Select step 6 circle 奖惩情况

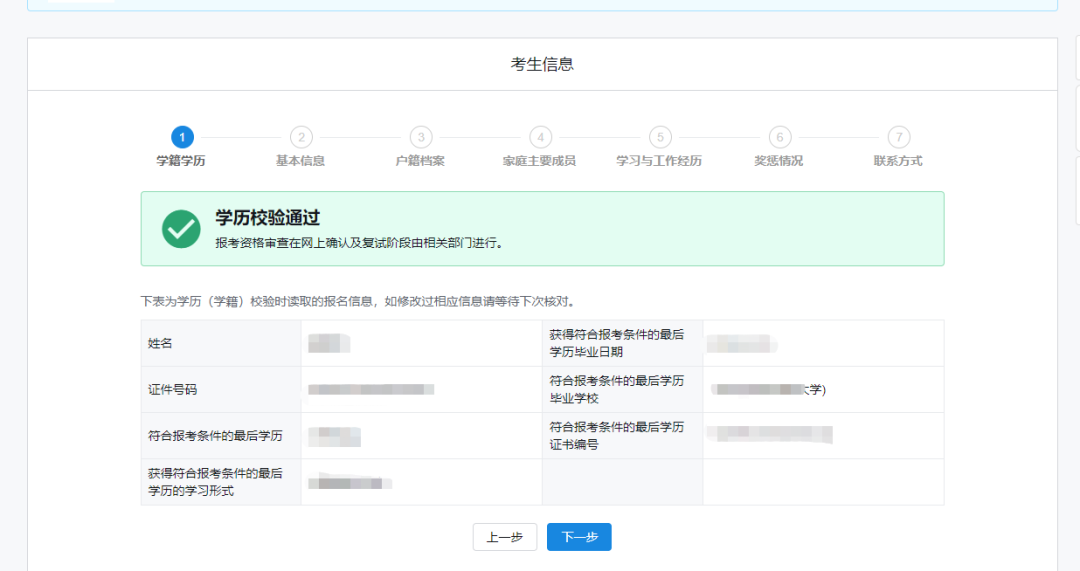(x=780, y=137)
